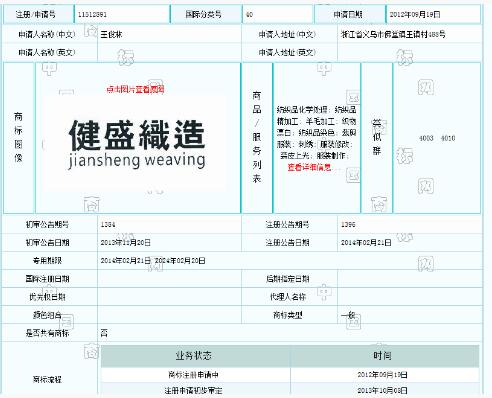492x398 pixels.
Task: Click the 2012年09月19日 application date field
Action: tap(433, 15)
